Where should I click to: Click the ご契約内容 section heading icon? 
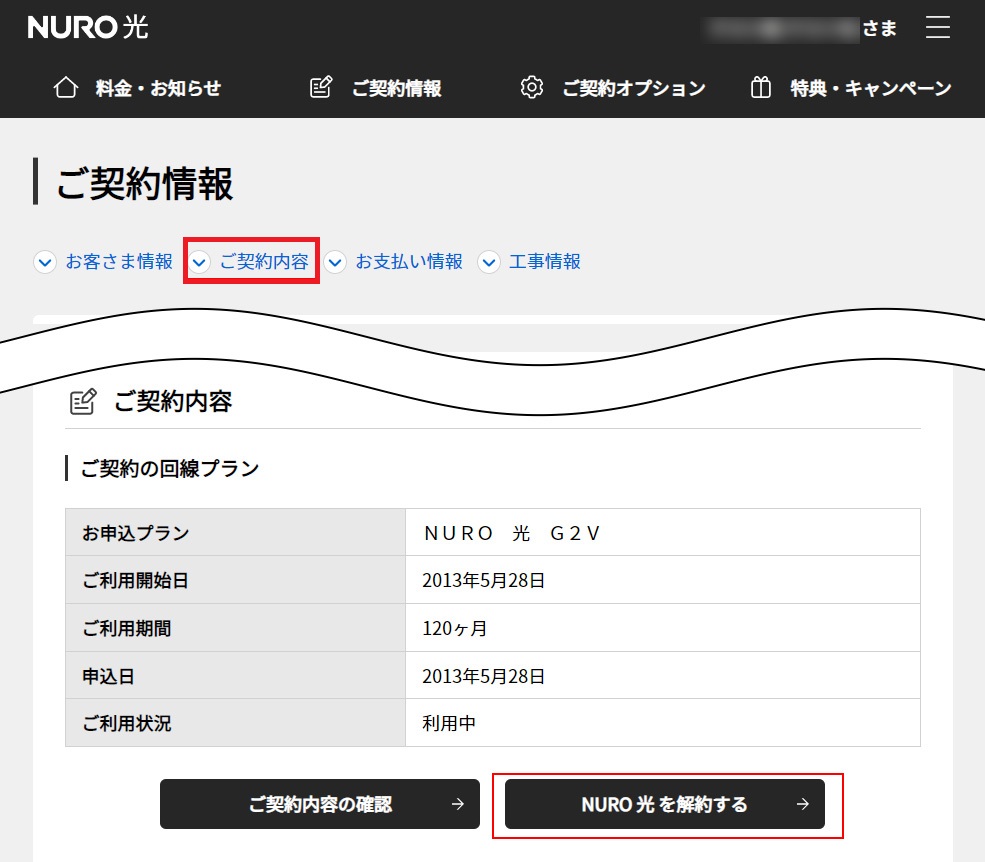pos(83,401)
